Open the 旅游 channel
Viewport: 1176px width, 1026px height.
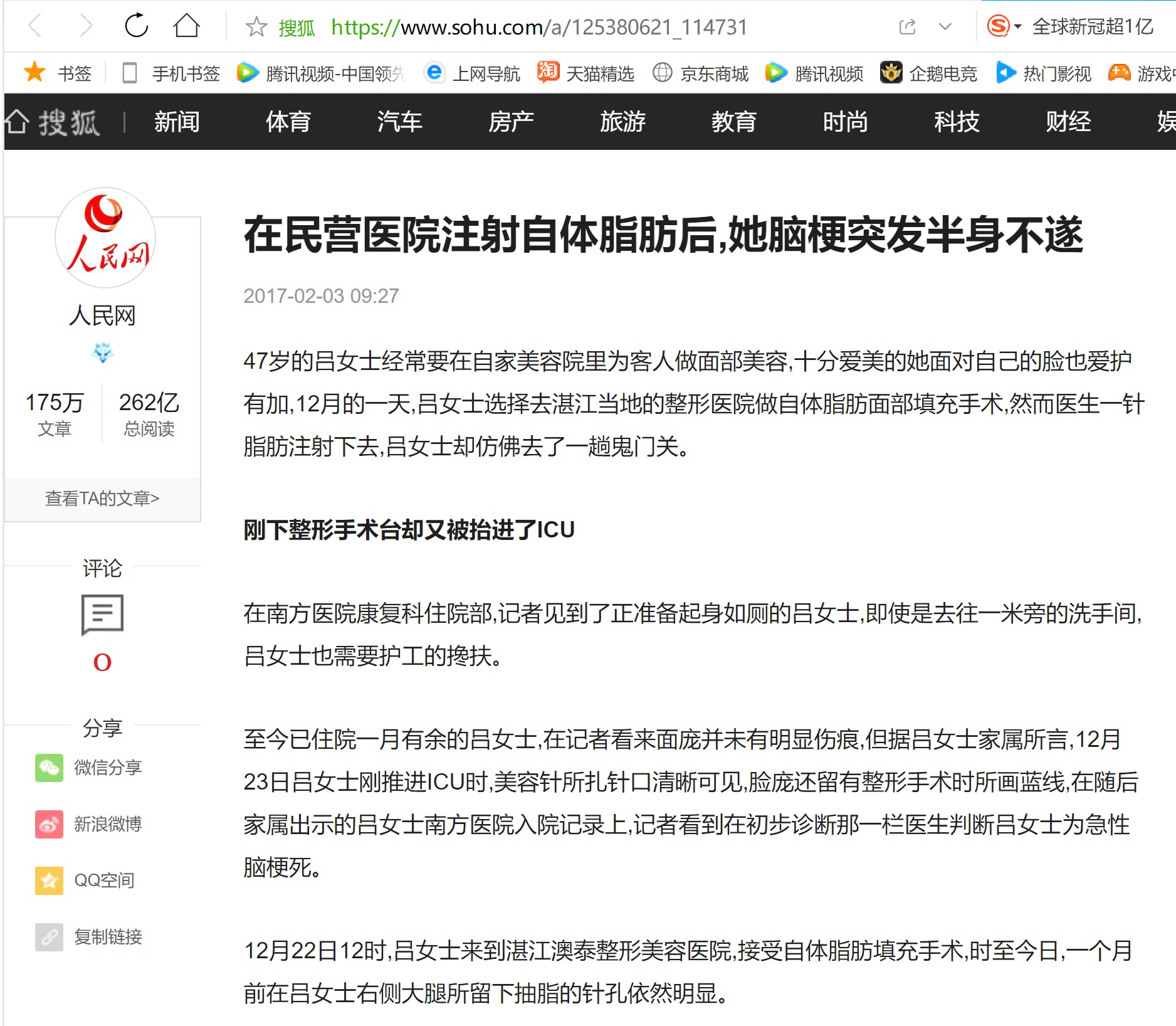click(x=622, y=121)
